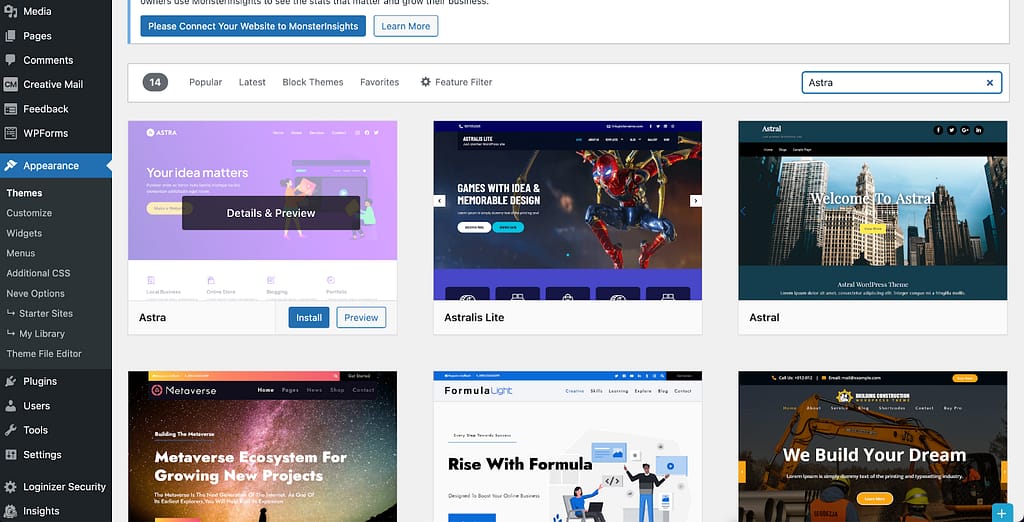Viewport: 1024px width, 522px height.
Task: Open Additional CSS submenu item
Action: 38,274
